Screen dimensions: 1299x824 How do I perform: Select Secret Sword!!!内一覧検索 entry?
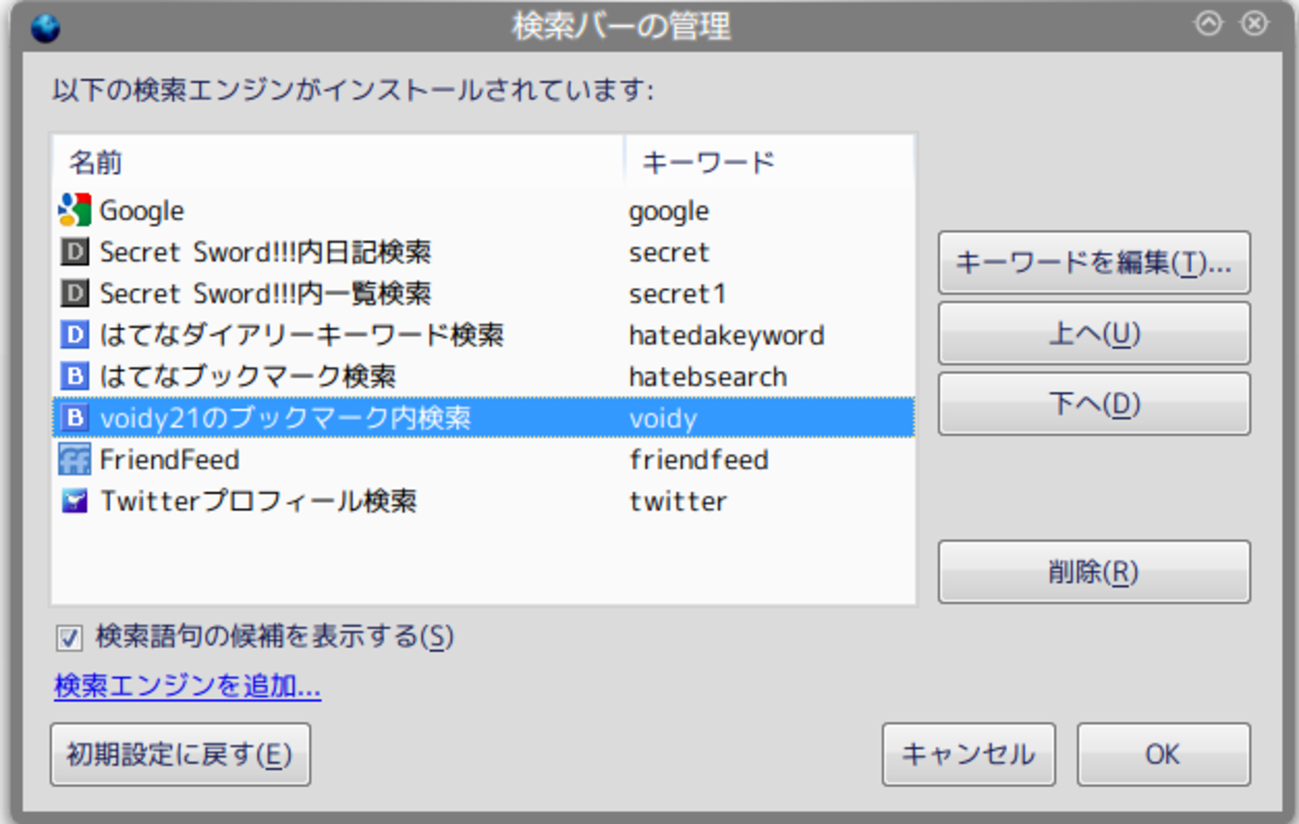[265, 293]
